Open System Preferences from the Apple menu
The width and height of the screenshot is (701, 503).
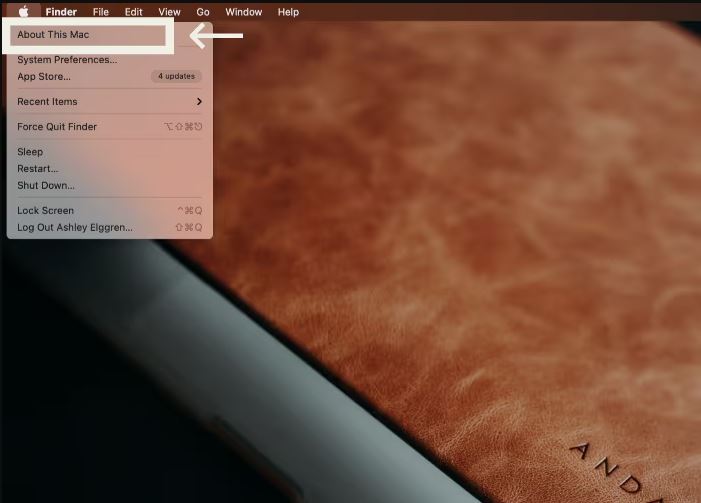[67, 60]
